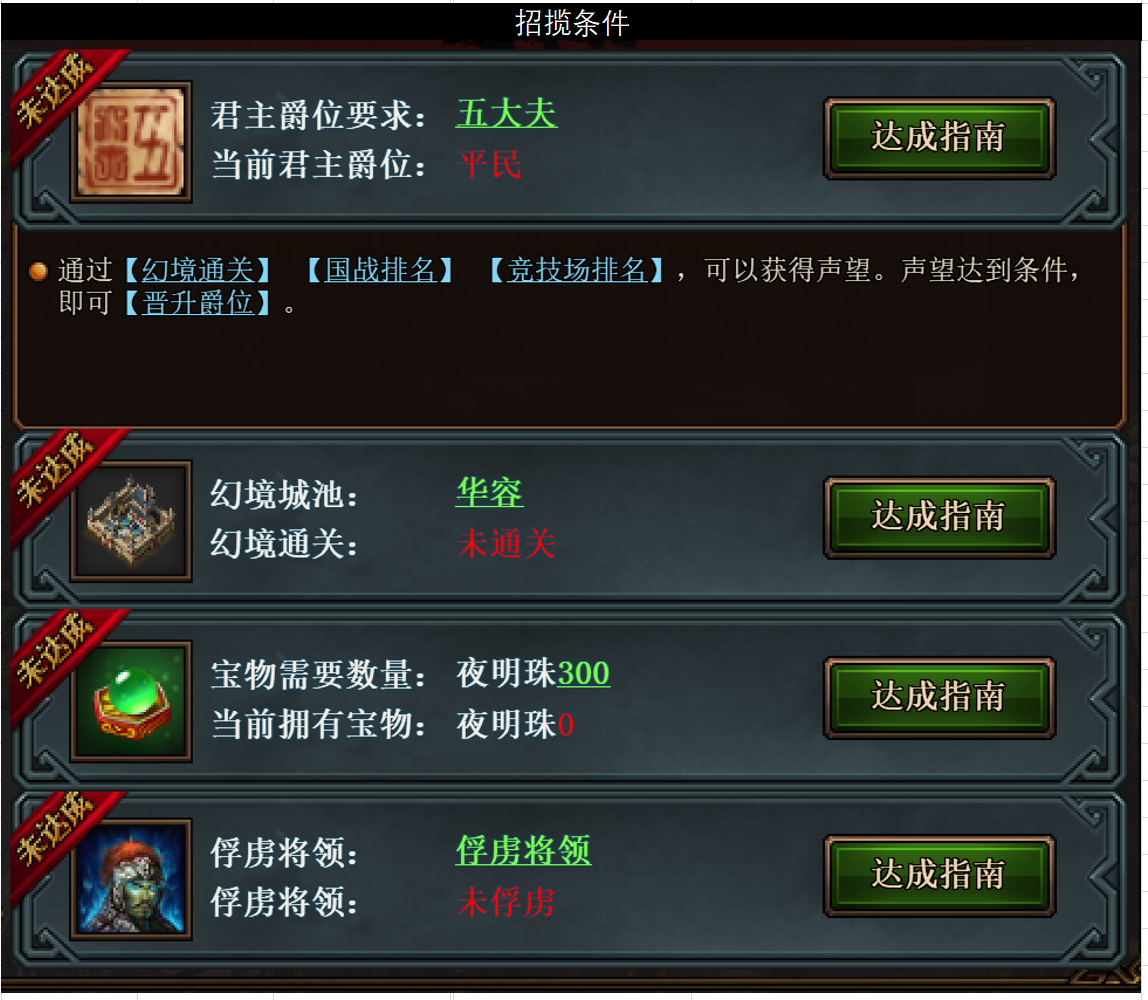The height and width of the screenshot is (1000, 1148).
Task: Click the Huarong illusion city icon
Action: click(131, 520)
